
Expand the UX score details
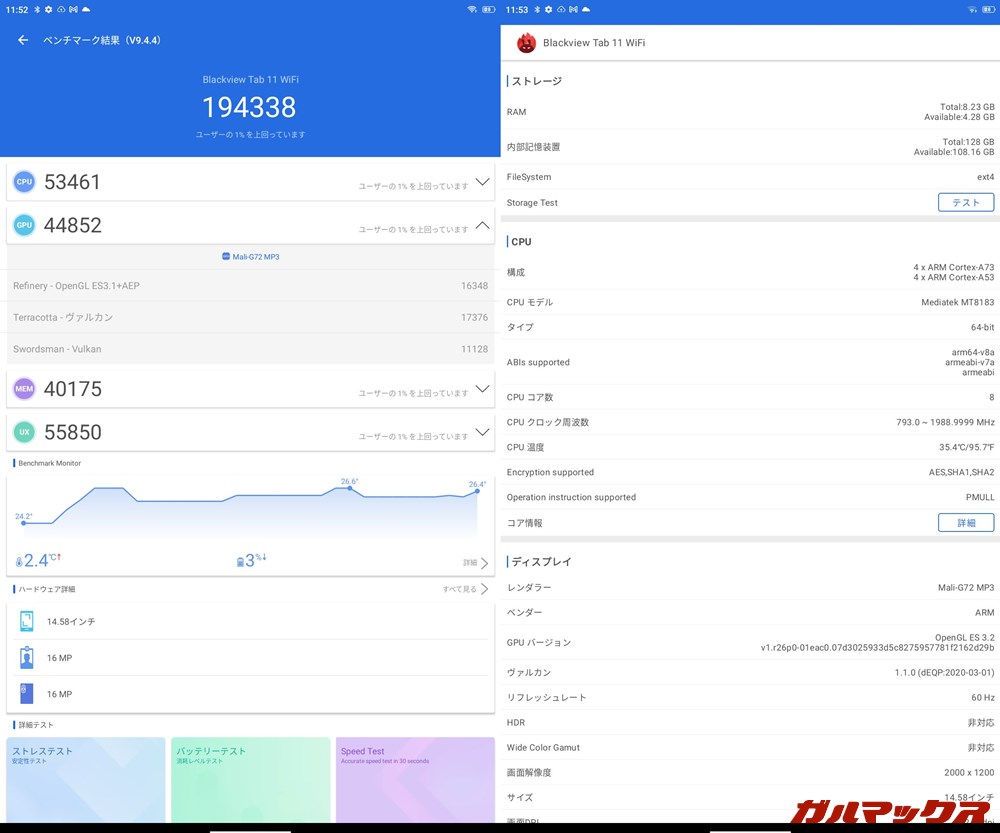point(482,432)
